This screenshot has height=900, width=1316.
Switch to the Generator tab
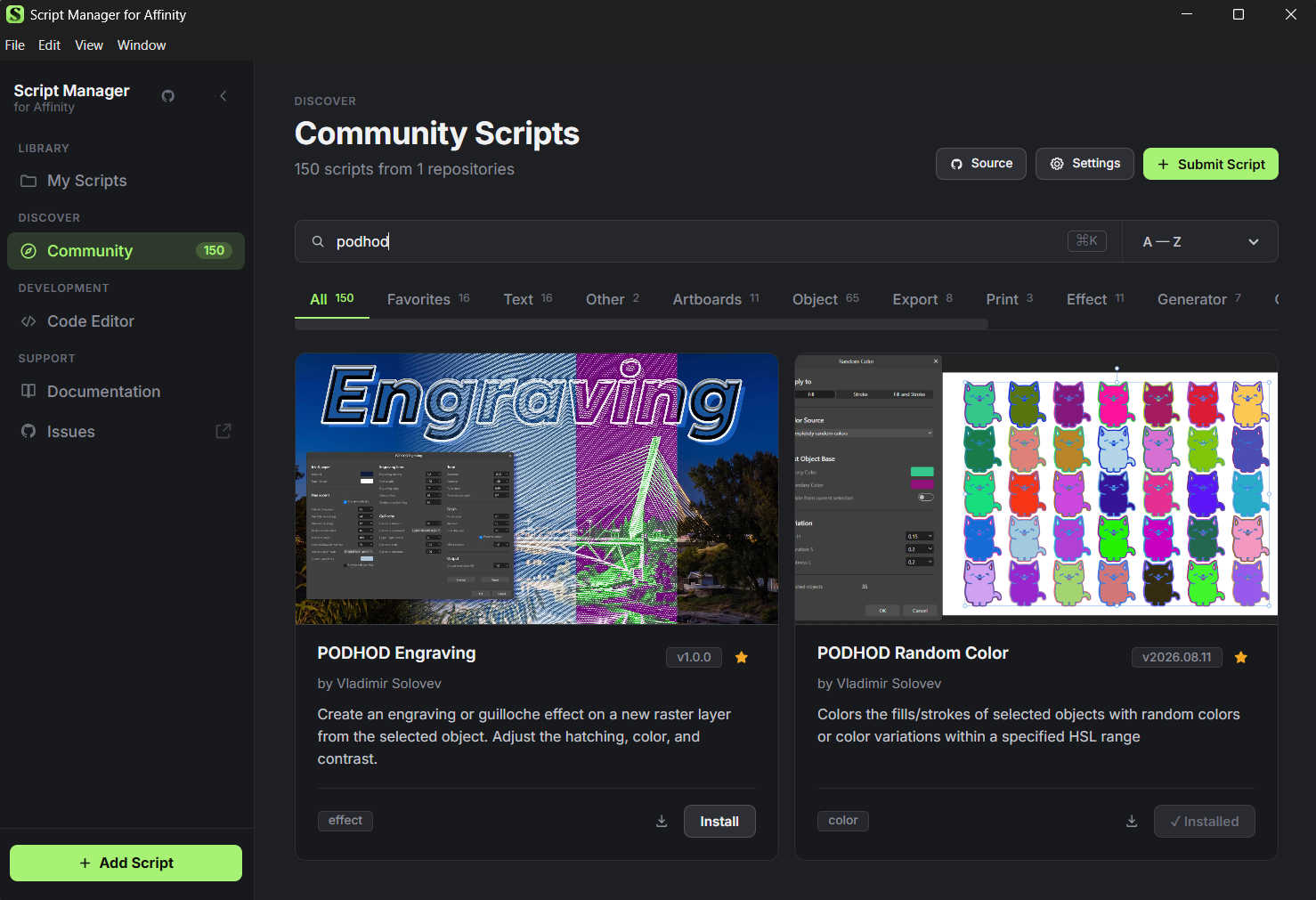pyautogui.click(x=1199, y=299)
